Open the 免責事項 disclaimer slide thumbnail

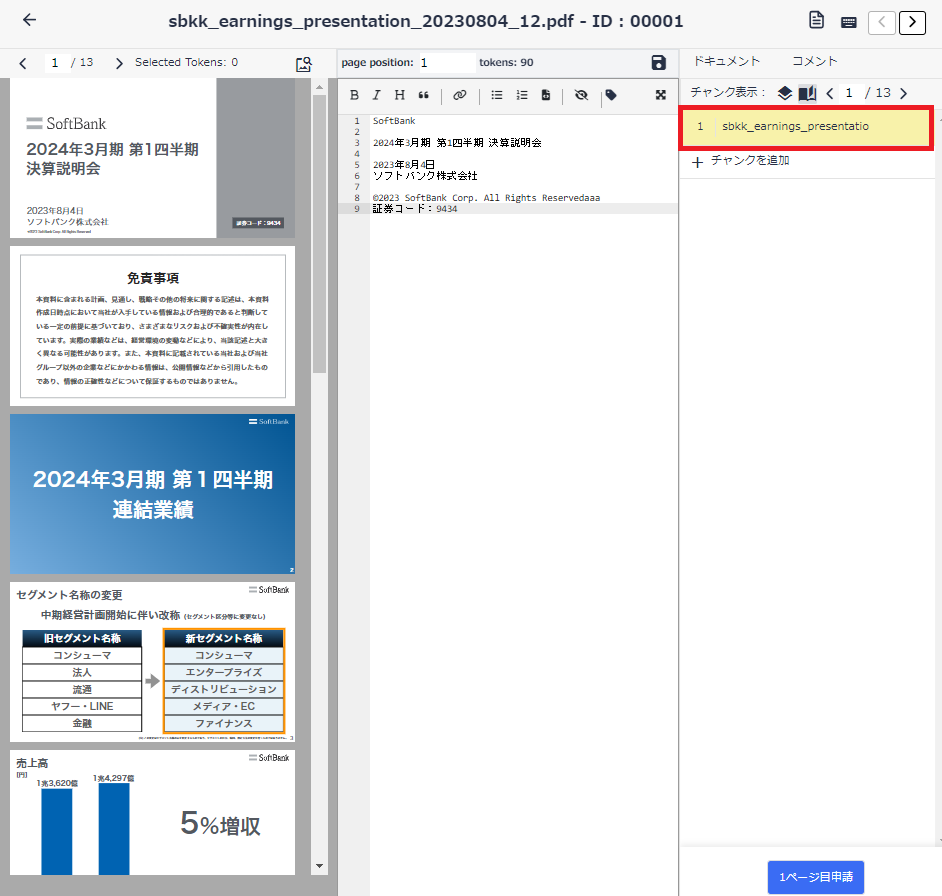tap(153, 326)
